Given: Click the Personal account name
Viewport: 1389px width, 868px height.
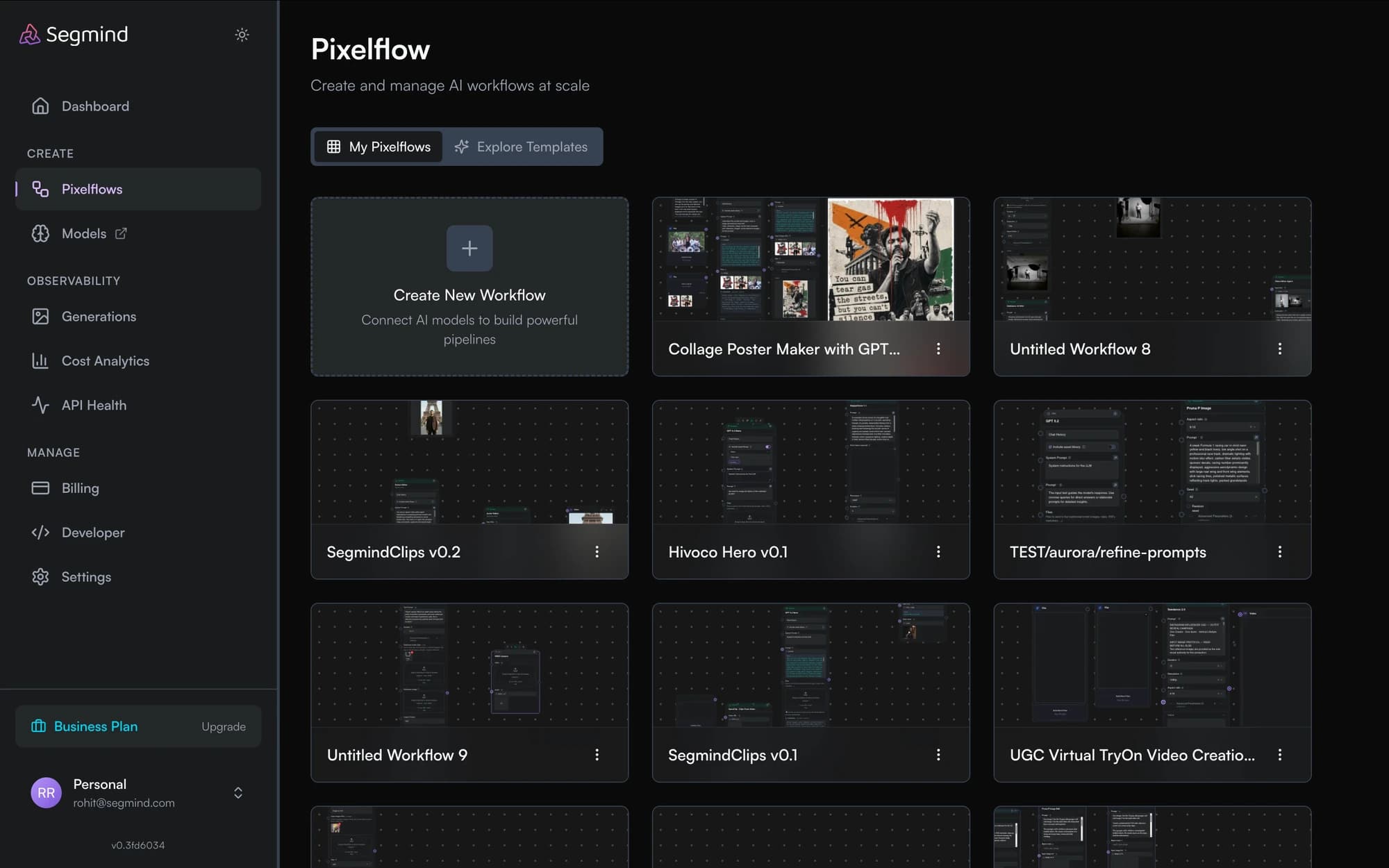Looking at the screenshot, I should click(x=100, y=784).
